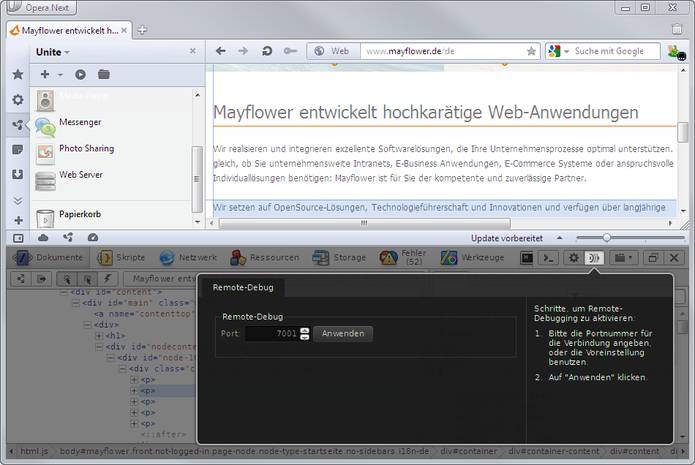
Task: Bookmark page with address bar star
Action: [x=531, y=51]
